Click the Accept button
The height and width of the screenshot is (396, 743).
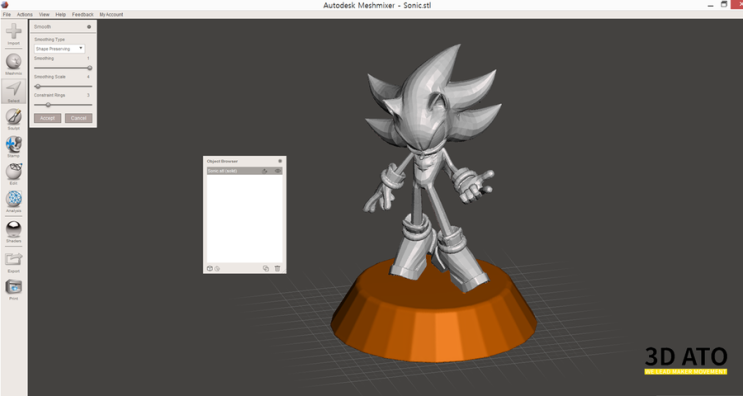(x=47, y=118)
